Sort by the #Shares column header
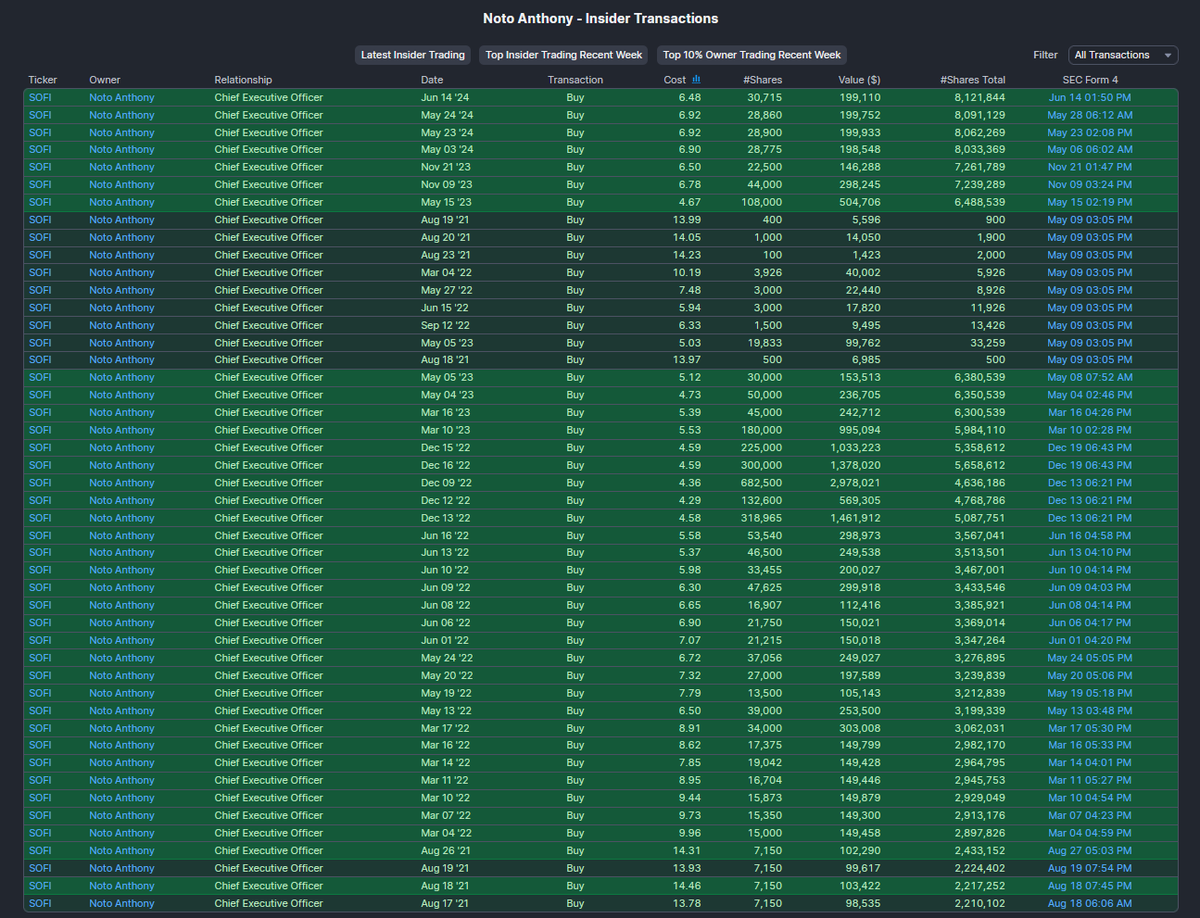This screenshot has height=918, width=1200. pos(763,80)
